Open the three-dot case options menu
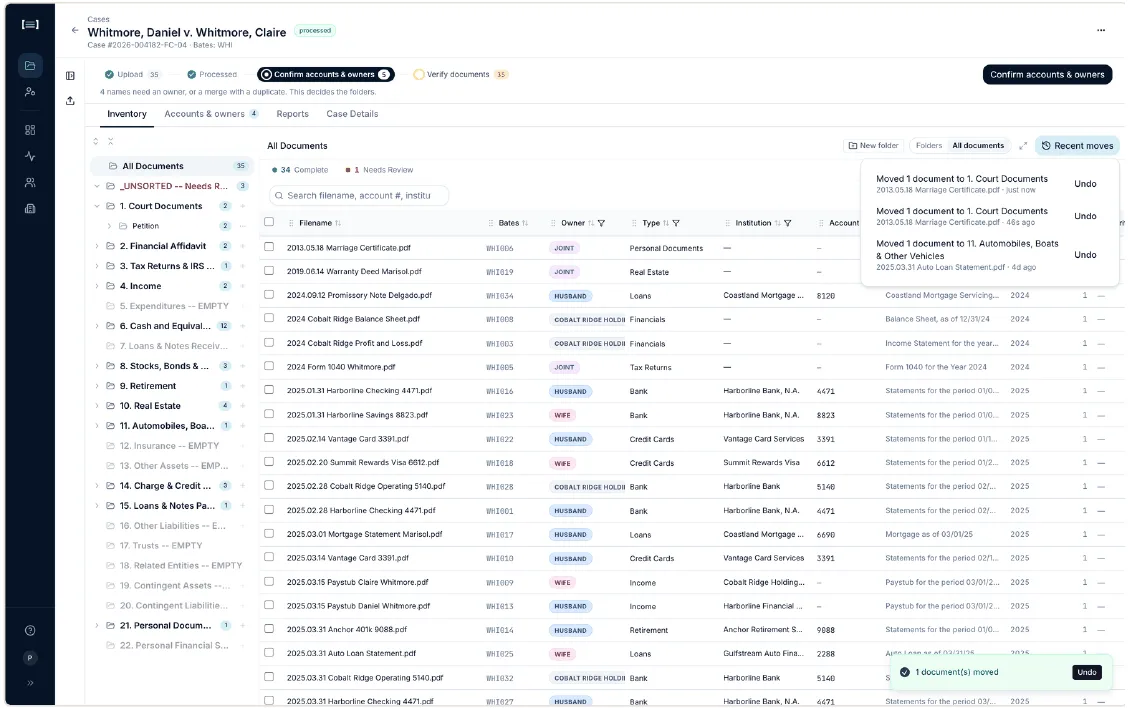Screen dimensions: 1128x708 click(x=1101, y=30)
